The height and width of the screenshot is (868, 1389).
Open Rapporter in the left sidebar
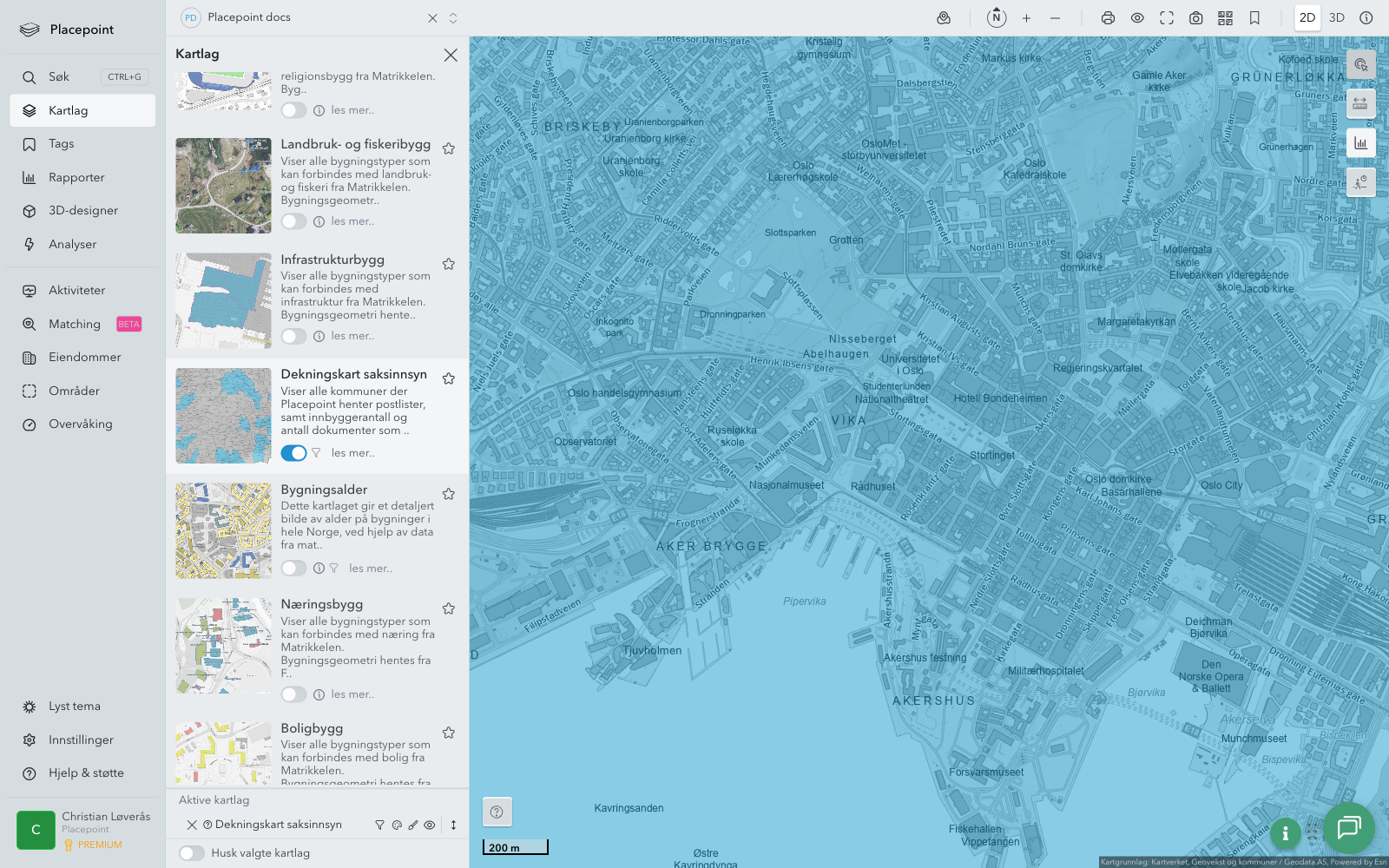(76, 178)
